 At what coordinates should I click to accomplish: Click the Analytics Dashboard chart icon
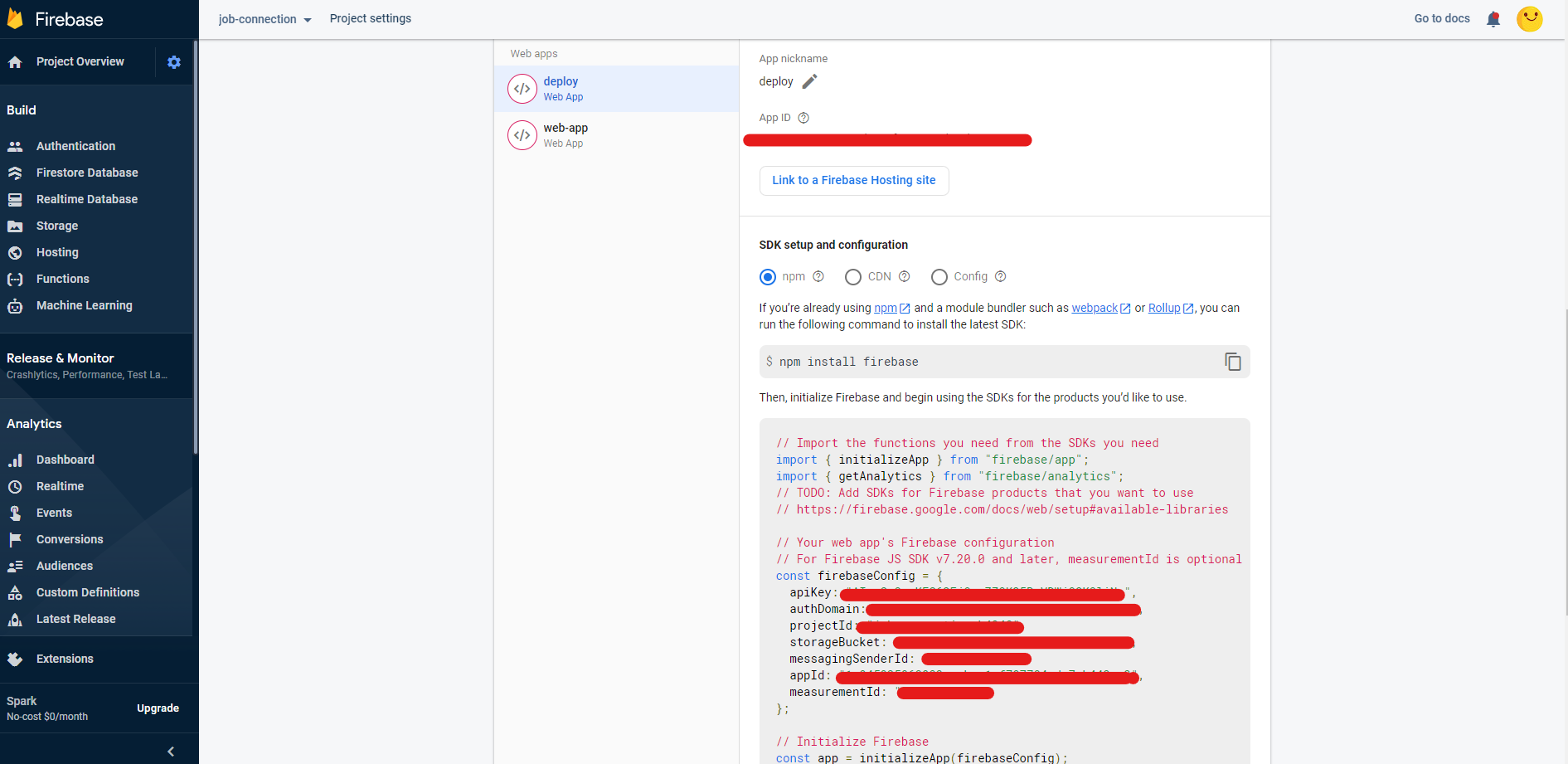click(15, 460)
